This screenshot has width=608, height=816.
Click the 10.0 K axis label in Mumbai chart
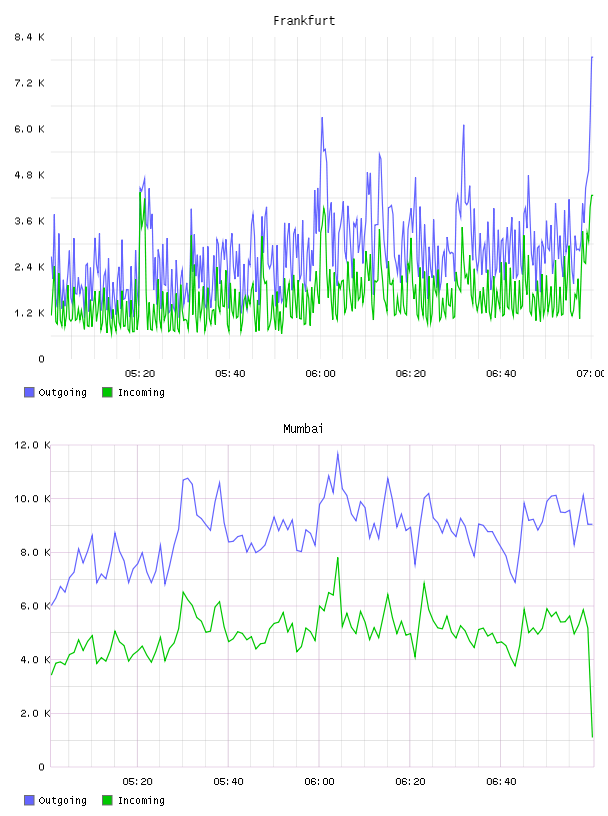tap(32, 499)
